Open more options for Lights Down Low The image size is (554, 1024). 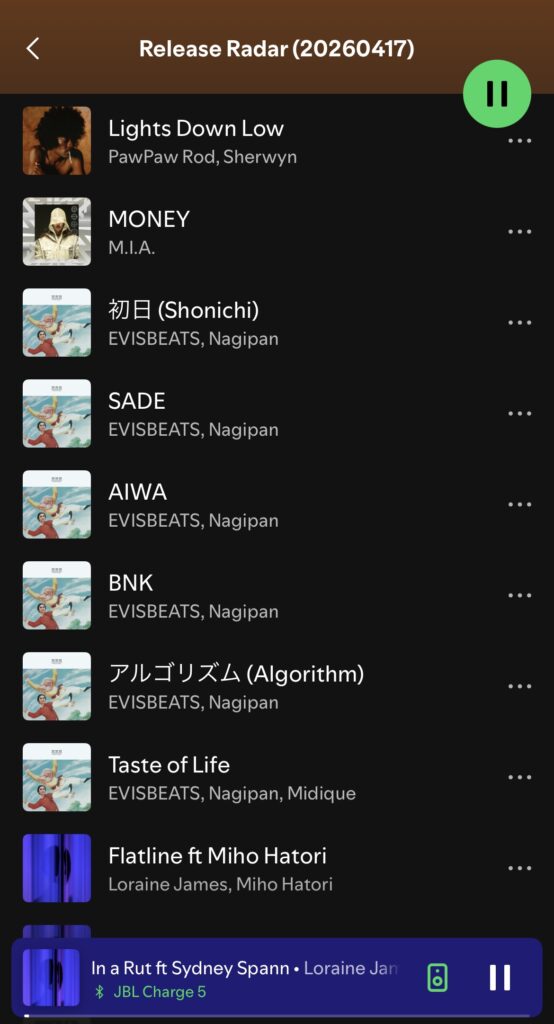519,140
